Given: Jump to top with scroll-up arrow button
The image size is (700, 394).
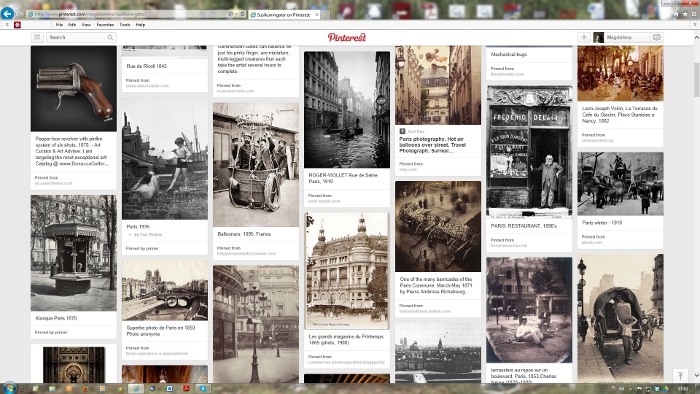Looking at the screenshot, I should (680, 375).
